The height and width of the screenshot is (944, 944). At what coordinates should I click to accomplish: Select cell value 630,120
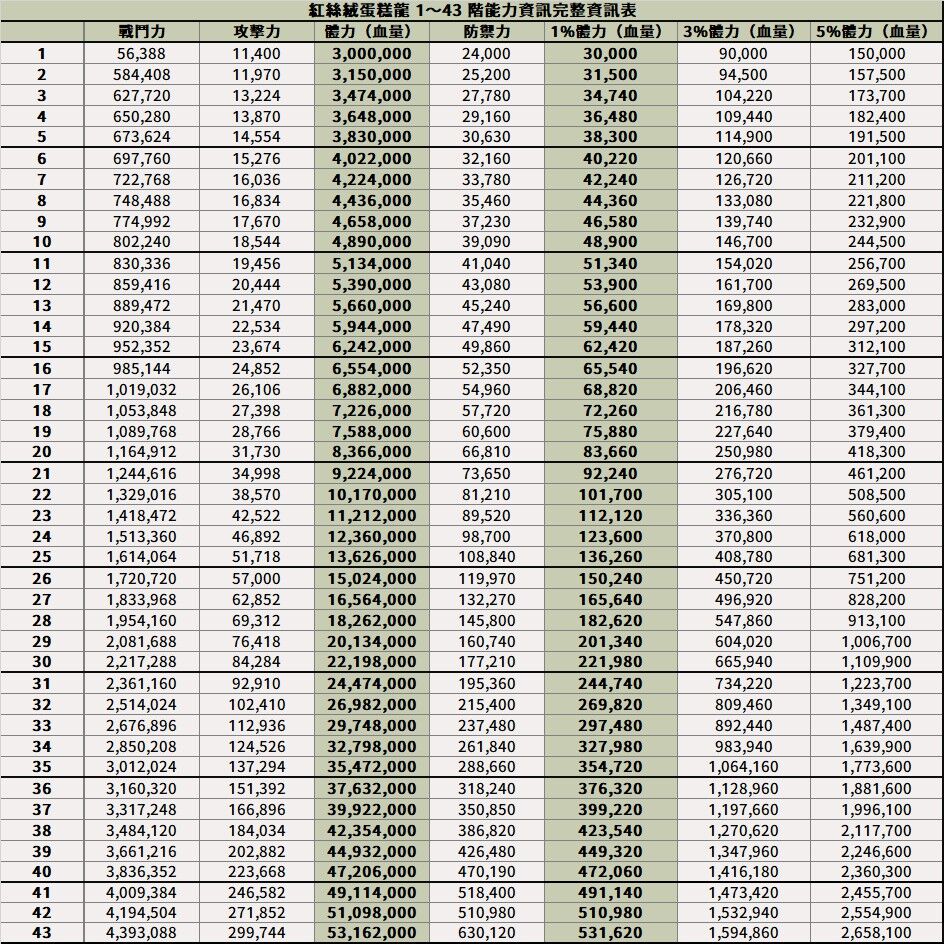click(486, 933)
